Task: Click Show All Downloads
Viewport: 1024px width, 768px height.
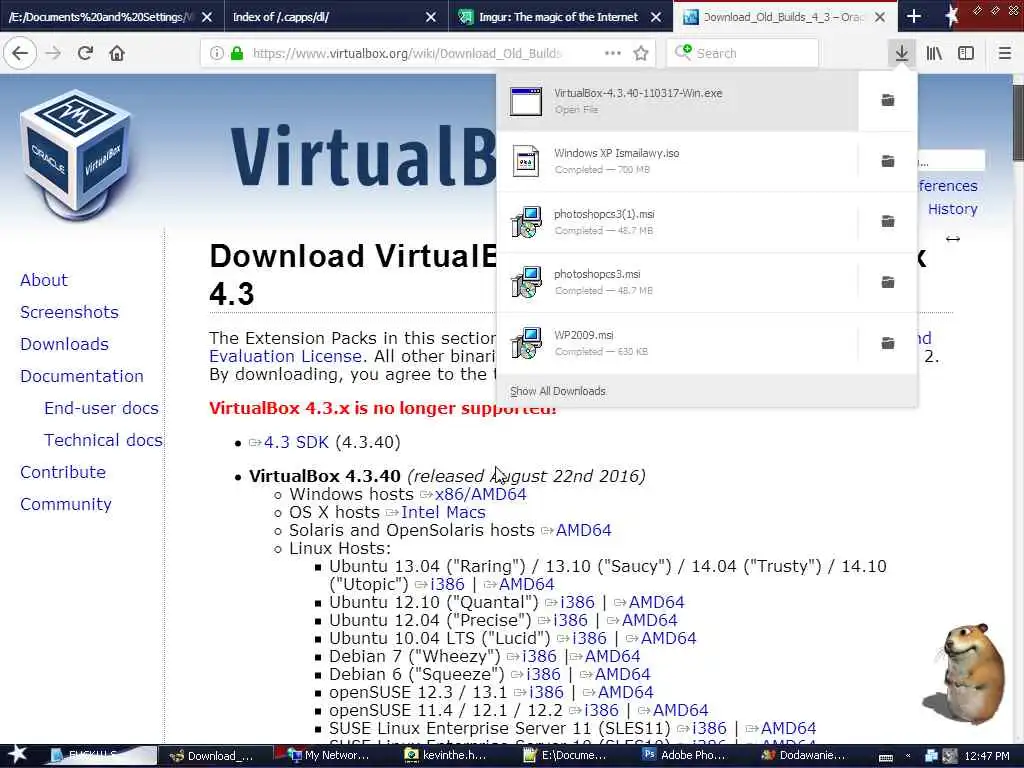Action: (558, 391)
